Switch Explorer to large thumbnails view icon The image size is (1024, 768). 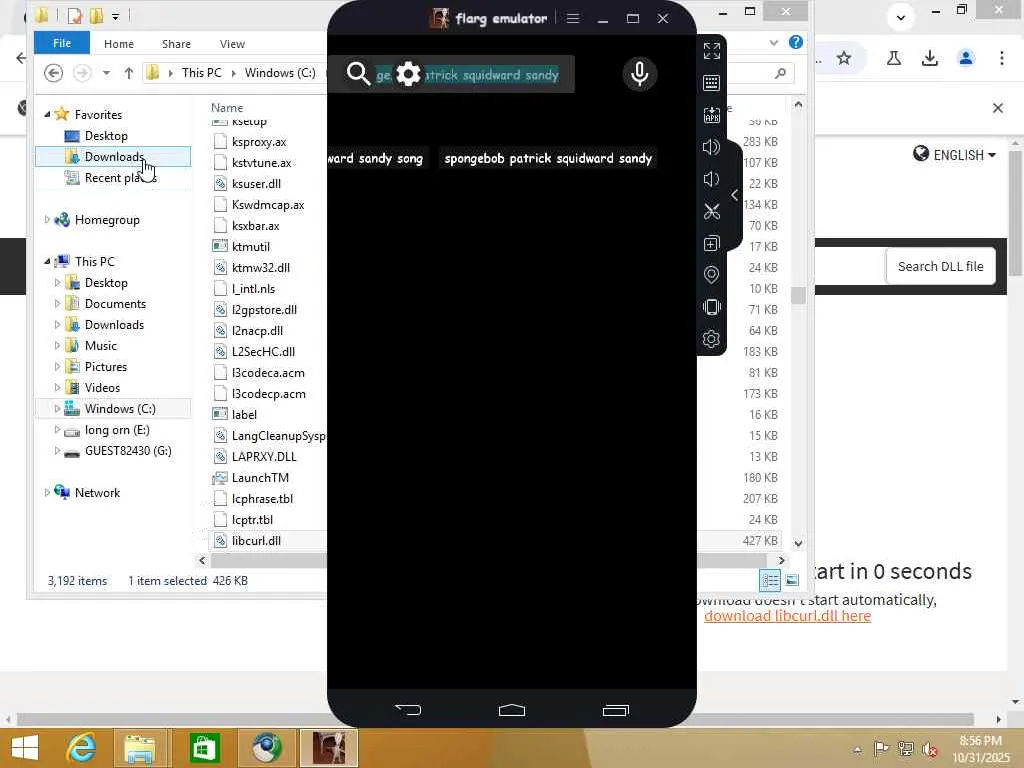tap(792, 580)
